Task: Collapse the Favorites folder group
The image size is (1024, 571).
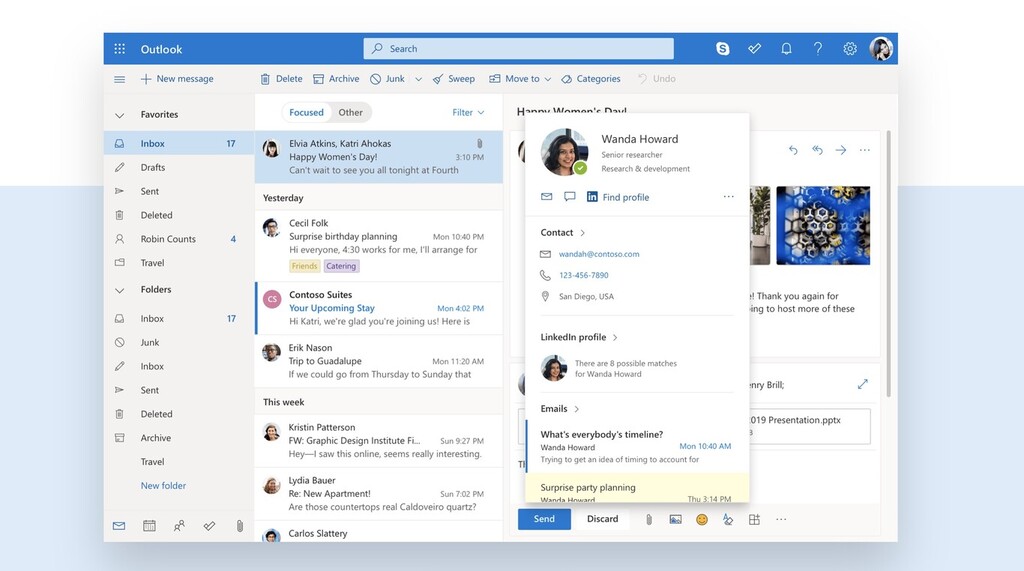Action: [x=120, y=115]
